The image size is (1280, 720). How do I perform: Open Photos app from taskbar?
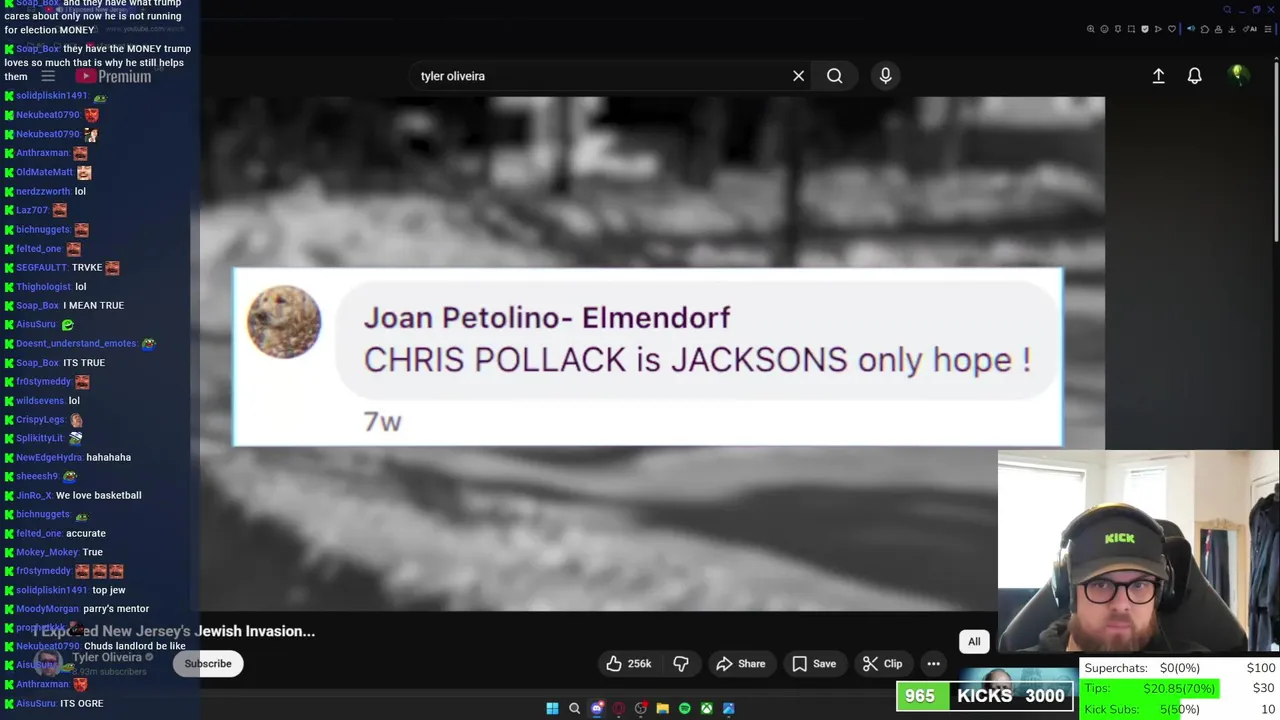(x=729, y=708)
